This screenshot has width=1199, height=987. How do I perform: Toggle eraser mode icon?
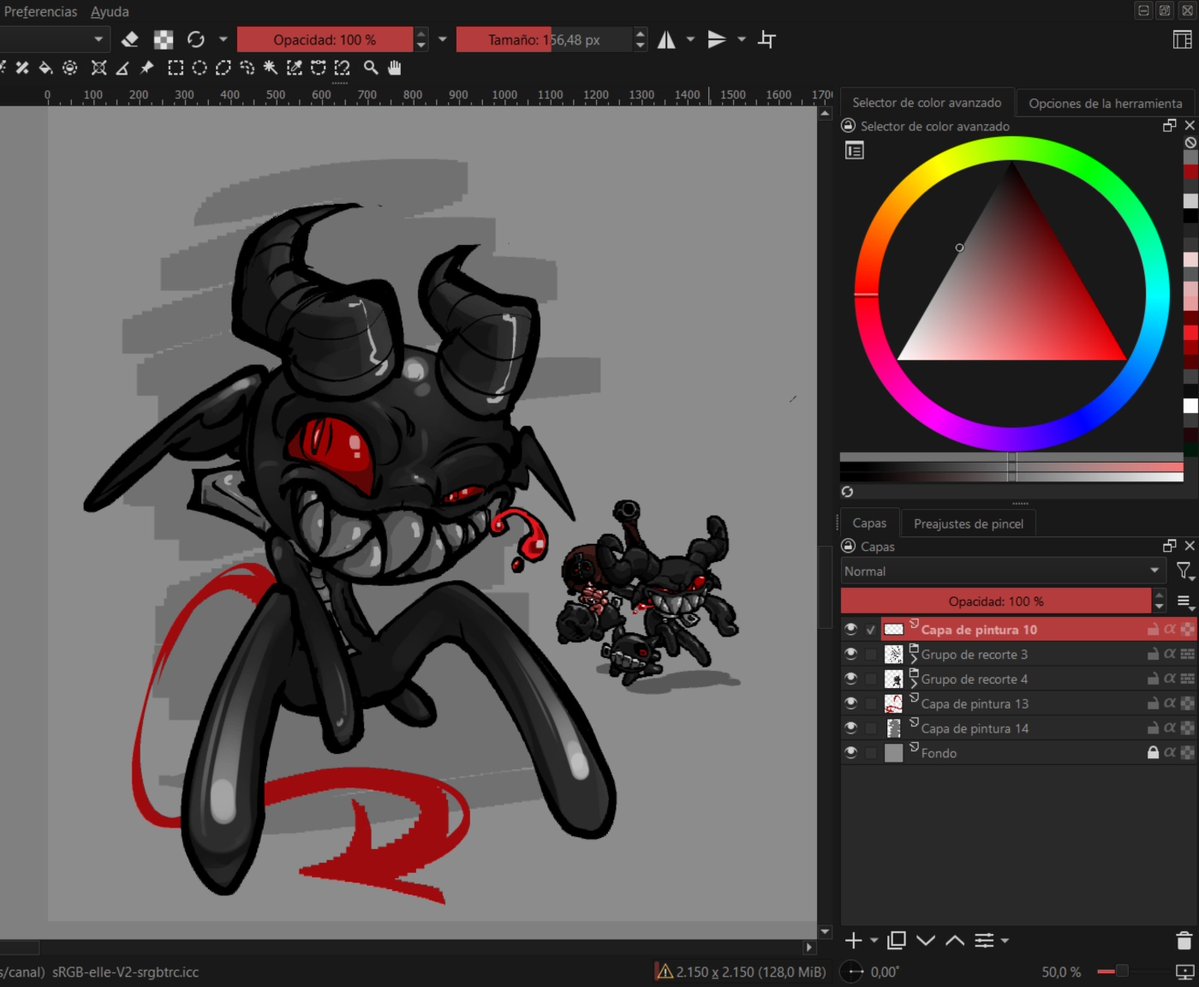(130, 39)
